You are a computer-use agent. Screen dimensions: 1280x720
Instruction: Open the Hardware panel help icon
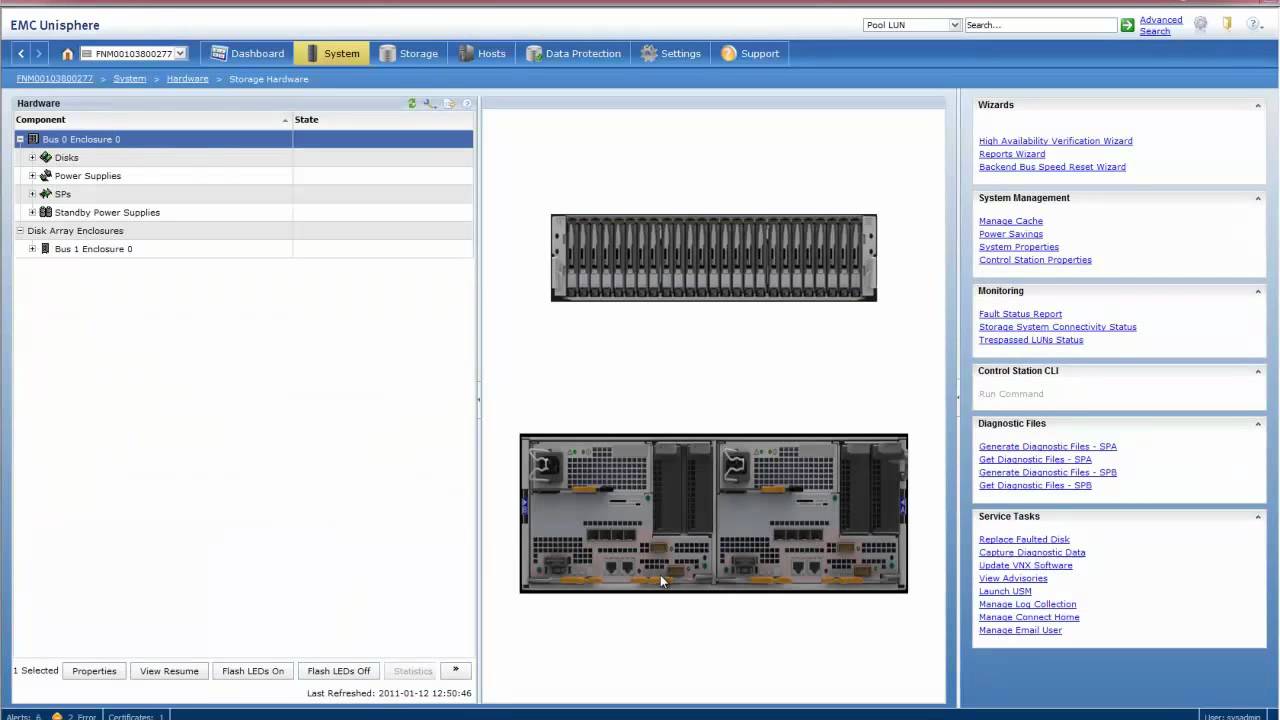click(466, 103)
